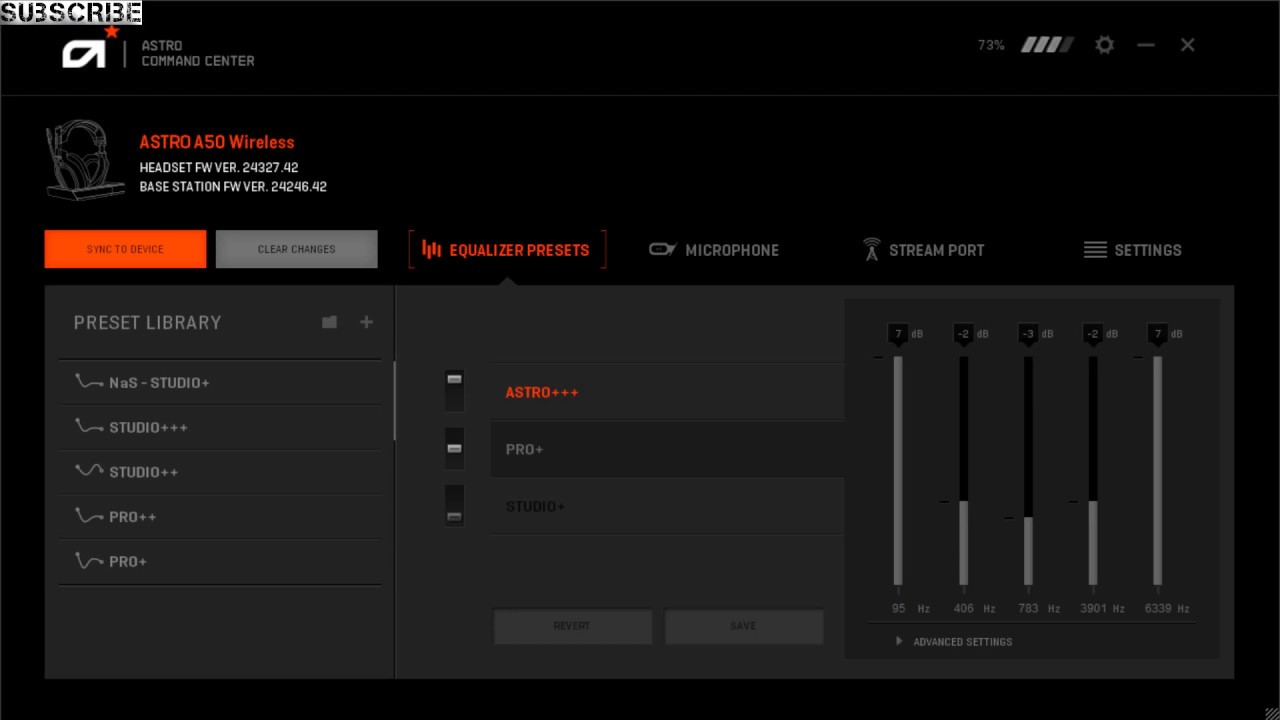Image resolution: width=1280 pixels, height=720 pixels.
Task: Select STUDIO+++ preset in library
Action: click(x=220, y=427)
